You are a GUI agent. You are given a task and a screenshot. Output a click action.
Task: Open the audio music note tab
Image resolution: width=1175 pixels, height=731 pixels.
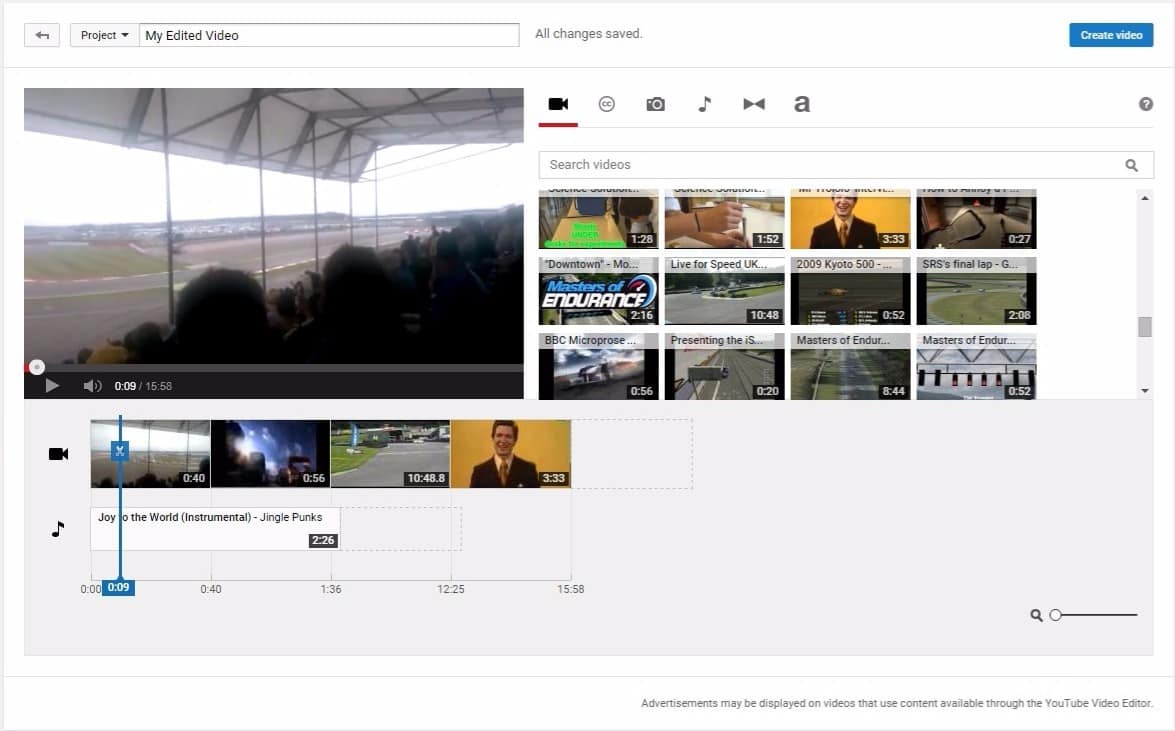(x=704, y=104)
